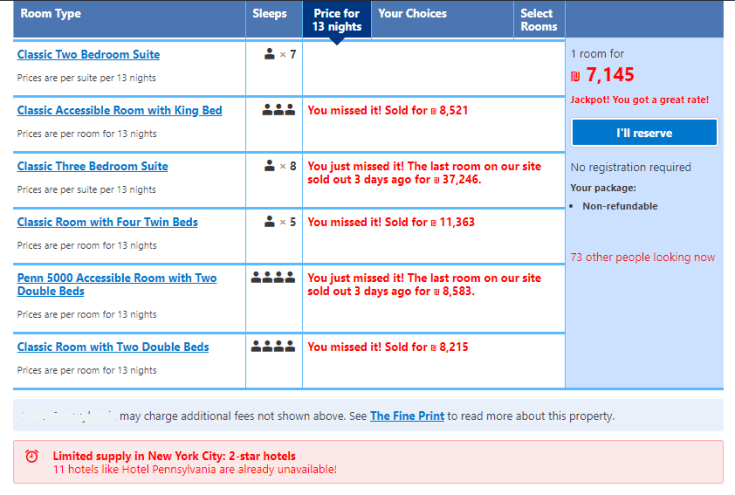Open Classic Two Bedroom Suite link
Viewport: 735px width, 495px height.
(x=88, y=54)
